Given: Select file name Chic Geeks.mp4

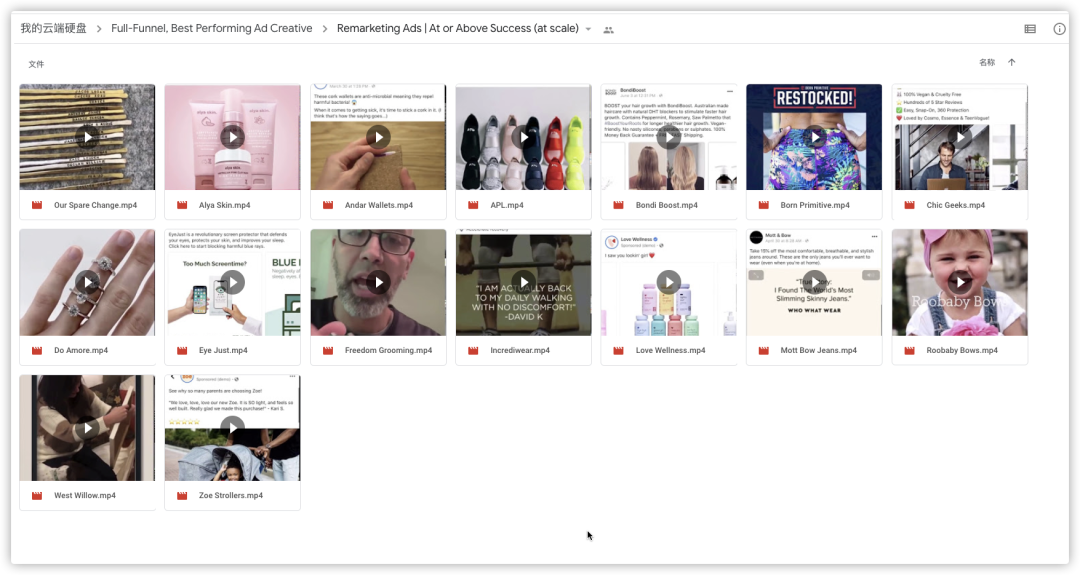Looking at the screenshot, I should [956, 205].
